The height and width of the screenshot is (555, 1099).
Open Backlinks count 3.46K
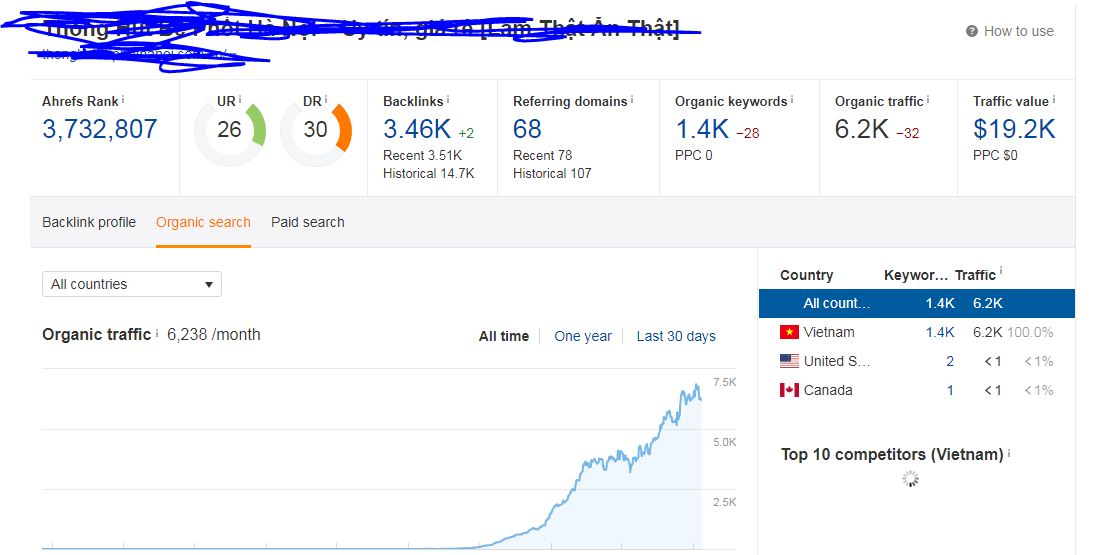(x=417, y=129)
